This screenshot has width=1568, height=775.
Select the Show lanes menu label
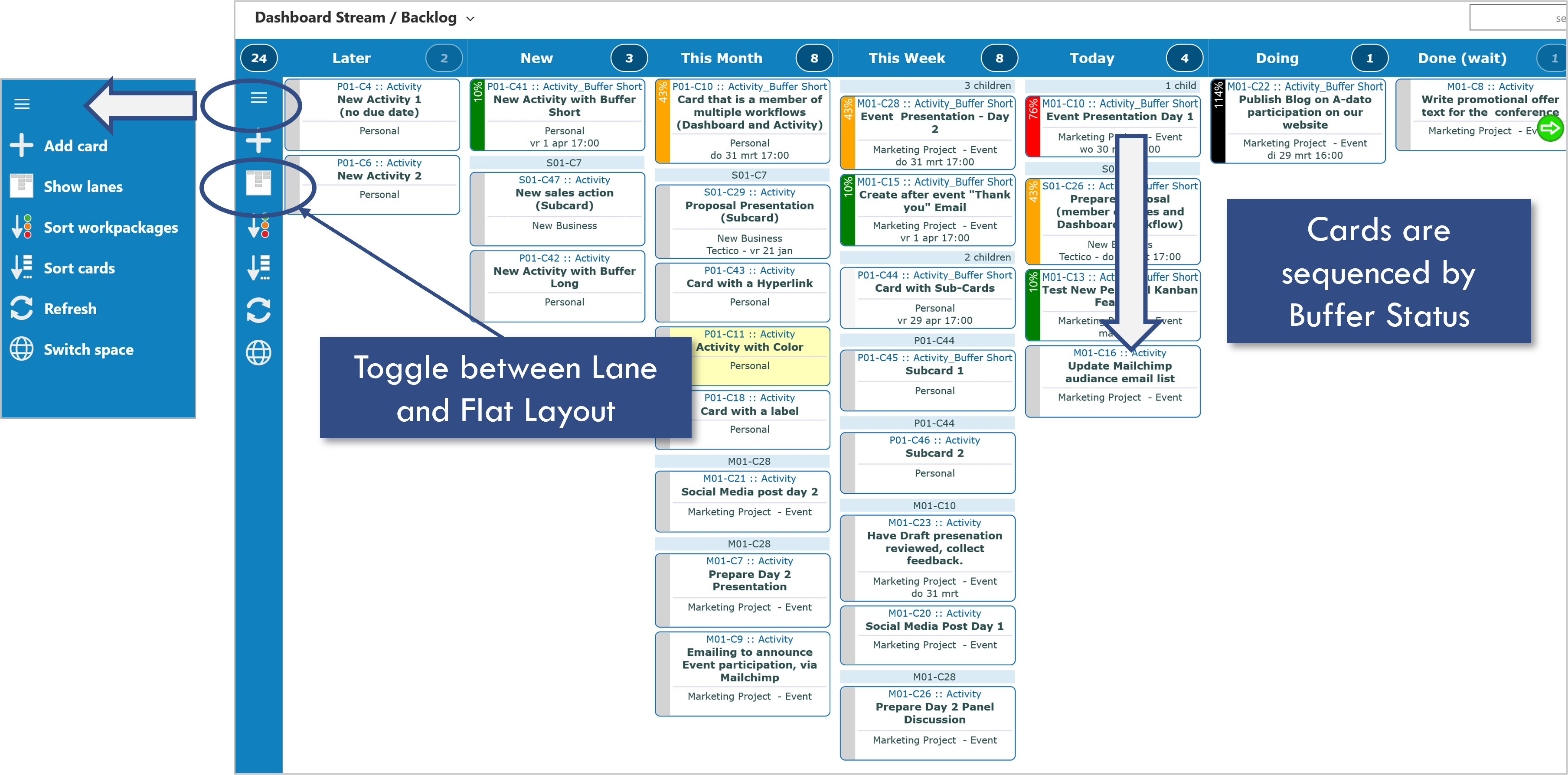(83, 187)
